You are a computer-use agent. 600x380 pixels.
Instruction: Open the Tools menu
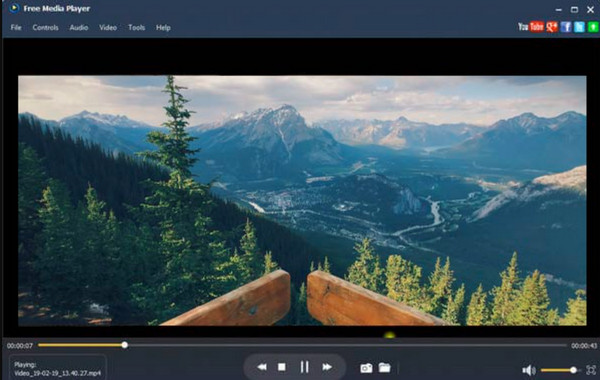[x=137, y=28]
